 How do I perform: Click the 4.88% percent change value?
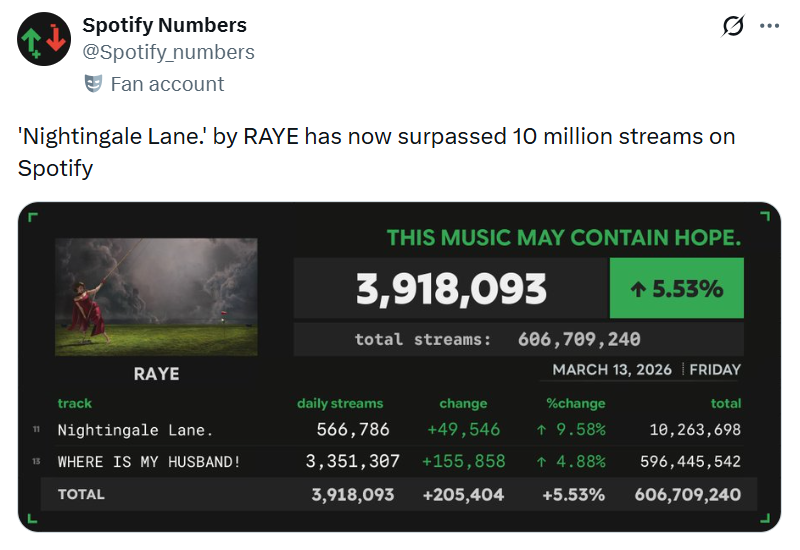point(571,461)
